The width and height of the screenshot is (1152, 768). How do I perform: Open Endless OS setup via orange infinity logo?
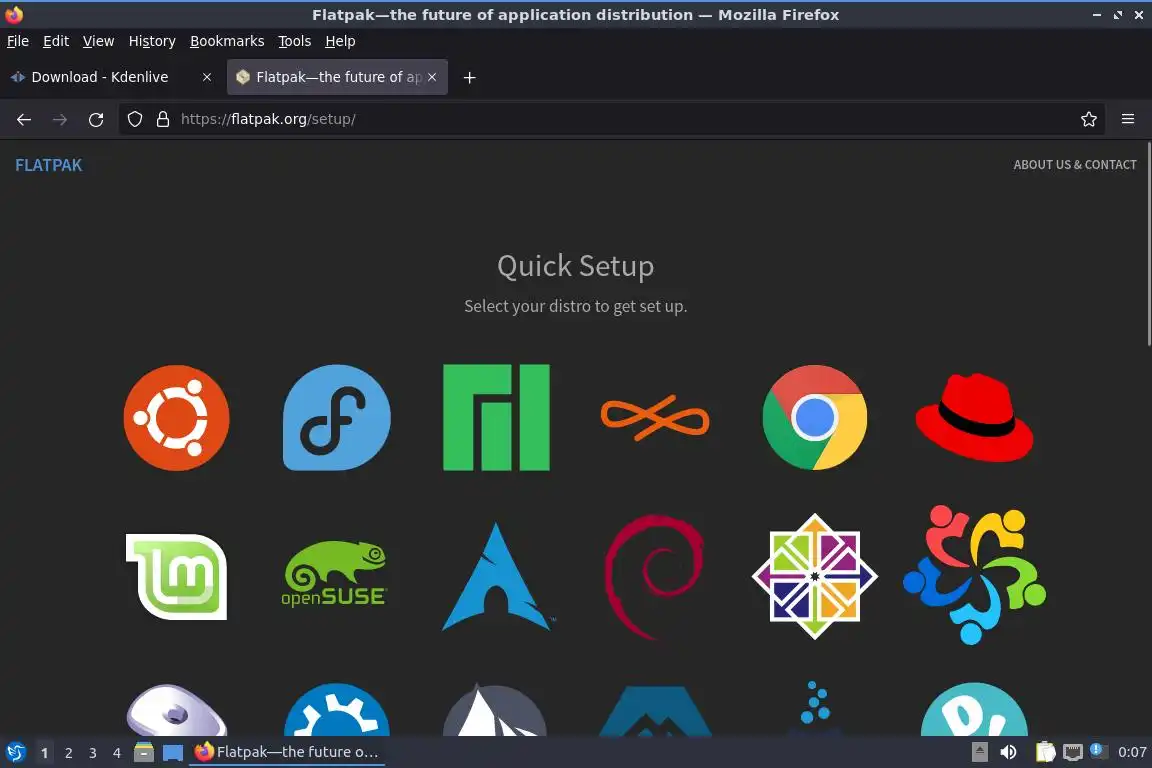click(655, 417)
